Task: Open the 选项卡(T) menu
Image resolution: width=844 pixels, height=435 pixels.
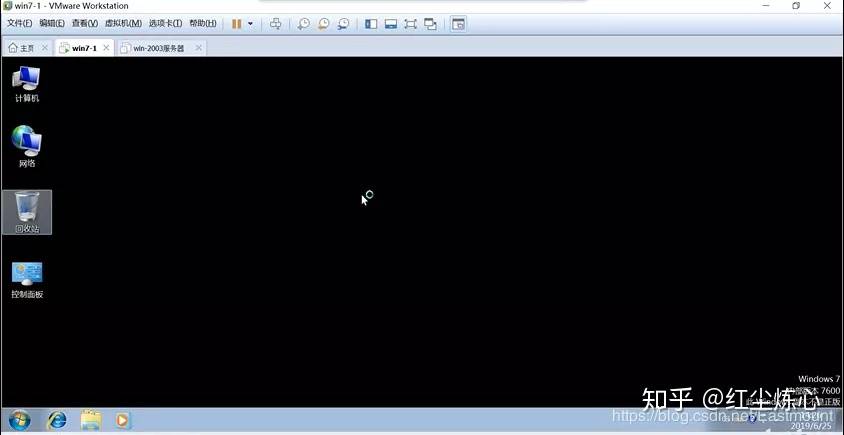Action: pyautogui.click(x=165, y=24)
